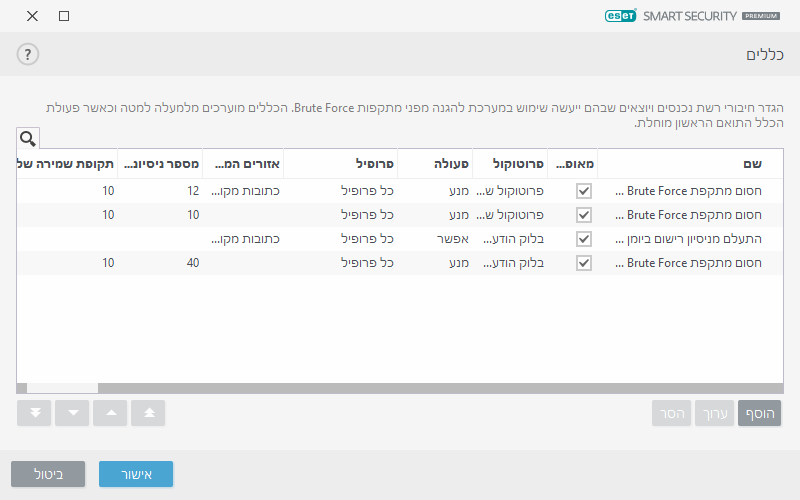Click פרוטוקול ש... in the first row
This screenshot has width=800, height=500.
click(x=510, y=191)
